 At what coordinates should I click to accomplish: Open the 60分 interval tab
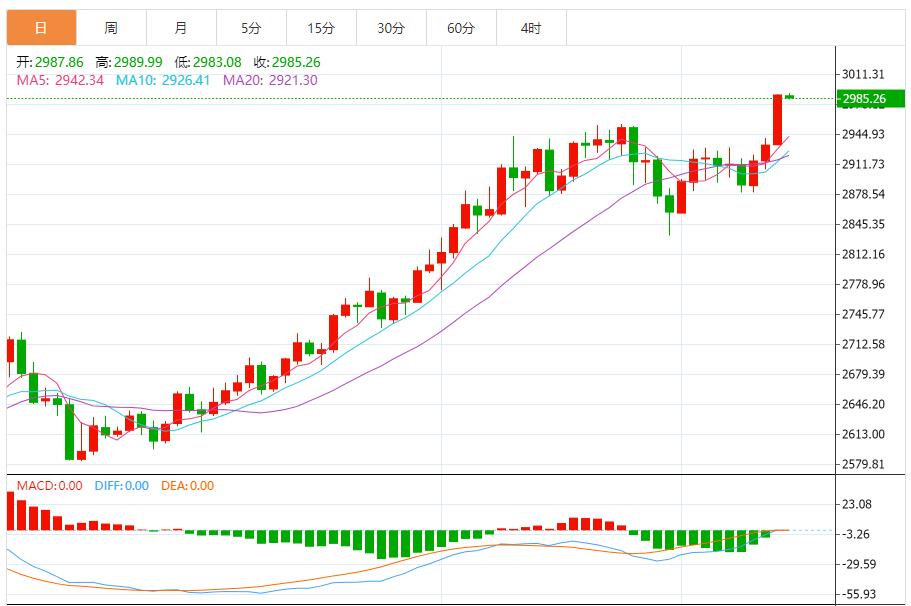click(x=461, y=28)
